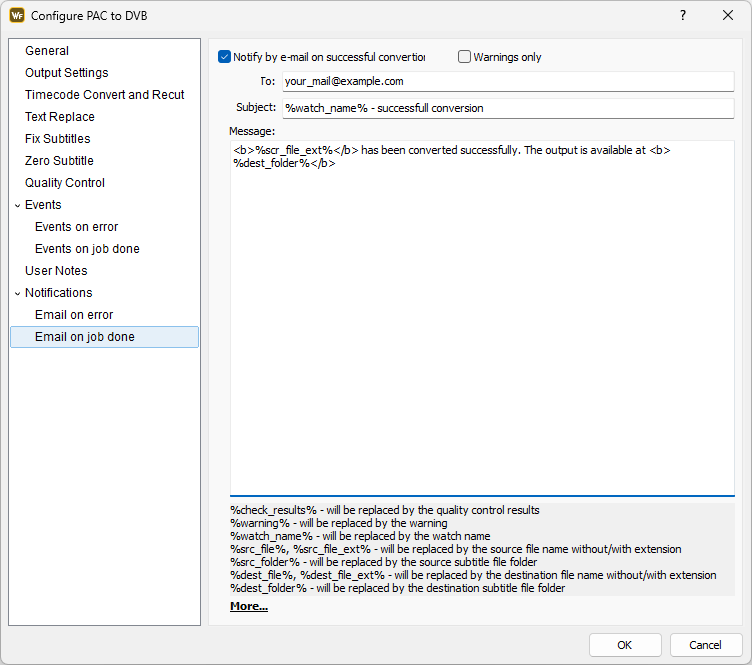
Task: Collapse the Notifications tree node
Action: point(17,293)
